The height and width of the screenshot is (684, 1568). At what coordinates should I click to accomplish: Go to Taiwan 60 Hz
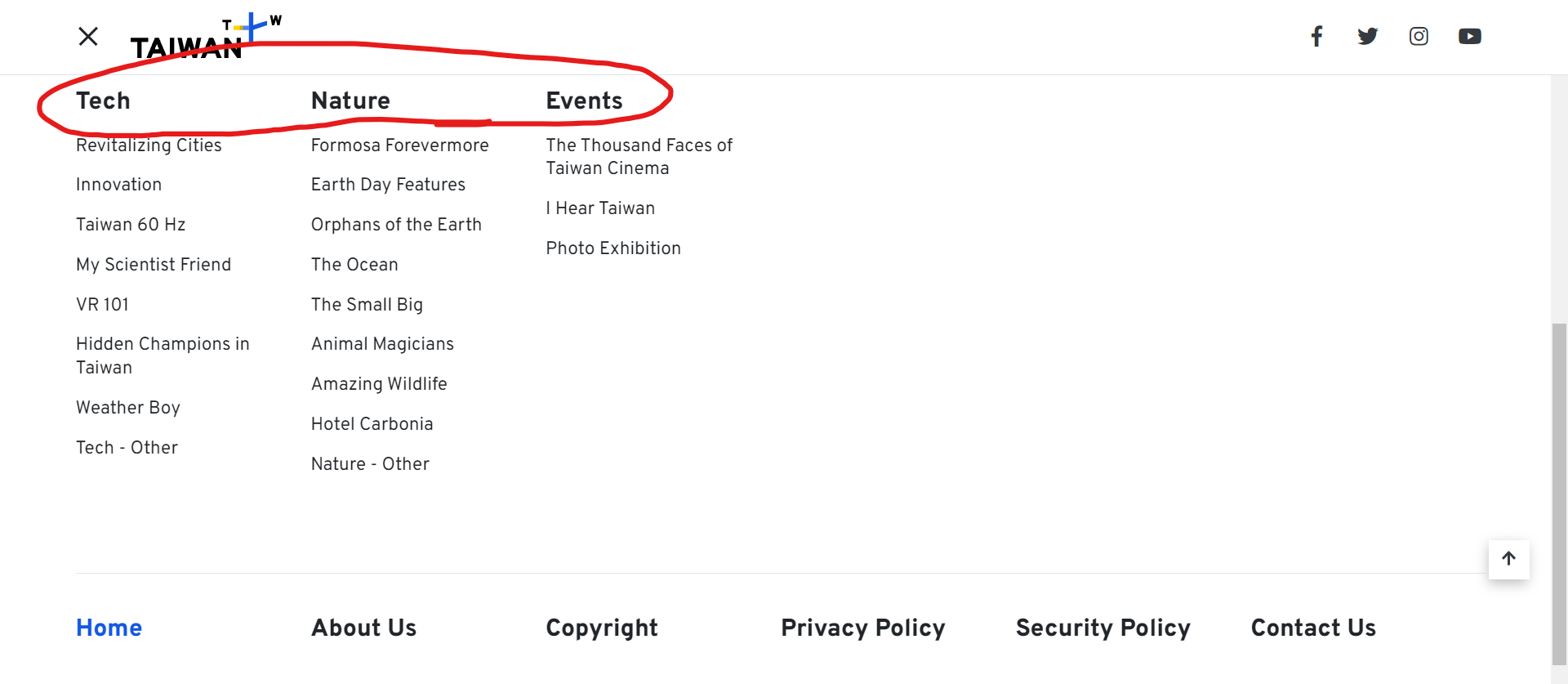point(131,224)
